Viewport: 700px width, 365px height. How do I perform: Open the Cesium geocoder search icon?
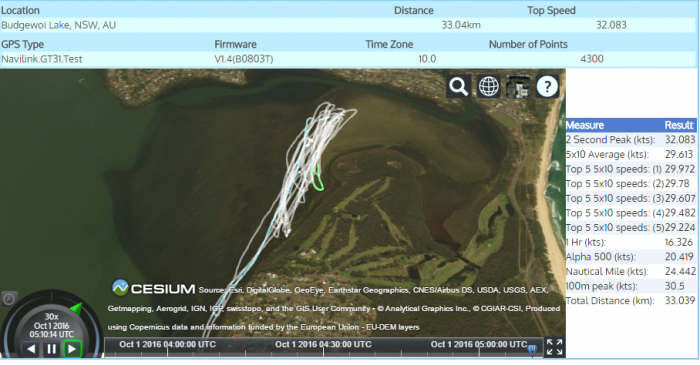pos(458,86)
